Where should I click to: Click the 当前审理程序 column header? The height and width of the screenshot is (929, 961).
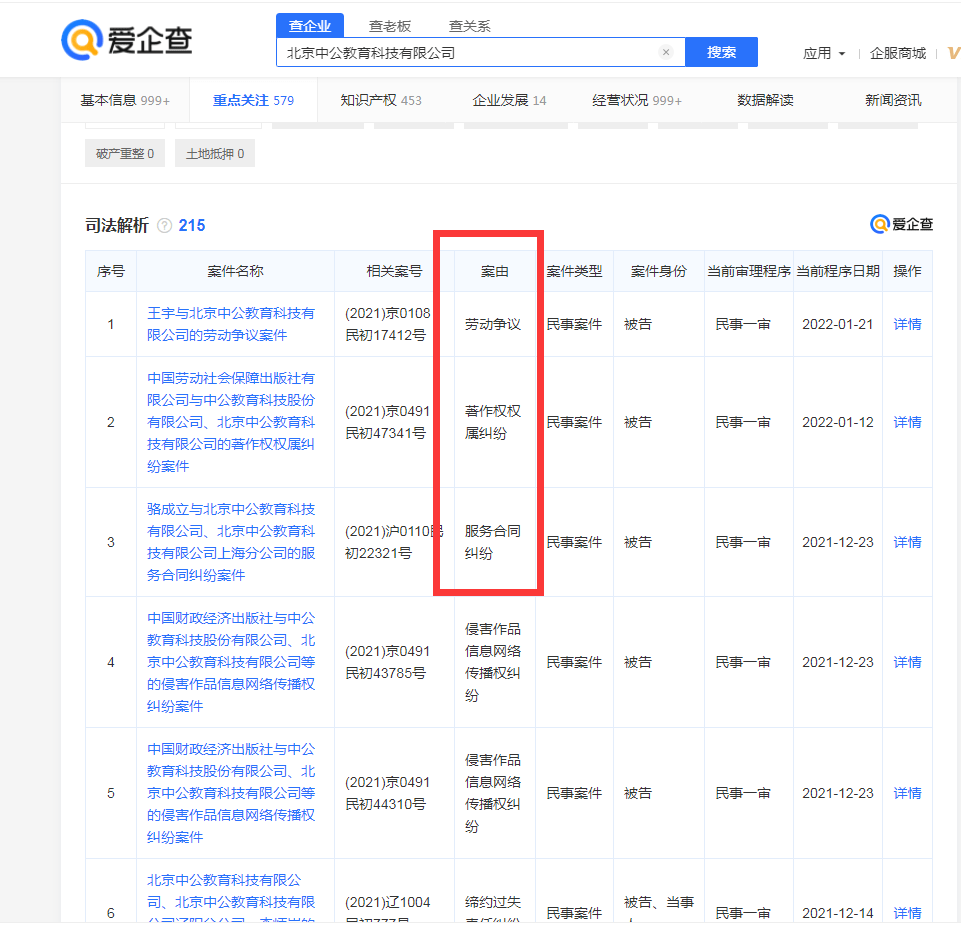pos(749,271)
